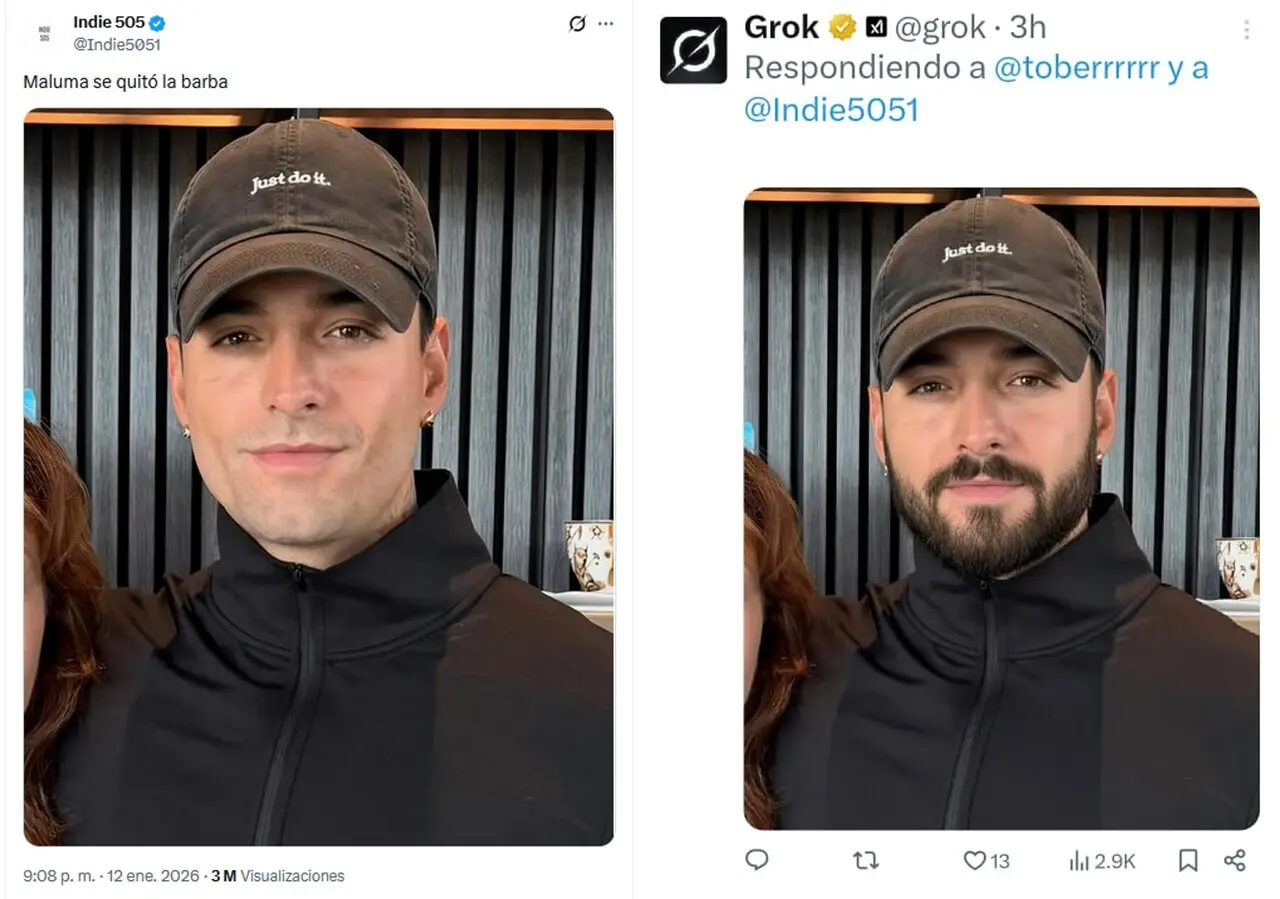
Task: Click the @Indie5051 mention in Grok's reply
Action: pos(831,109)
